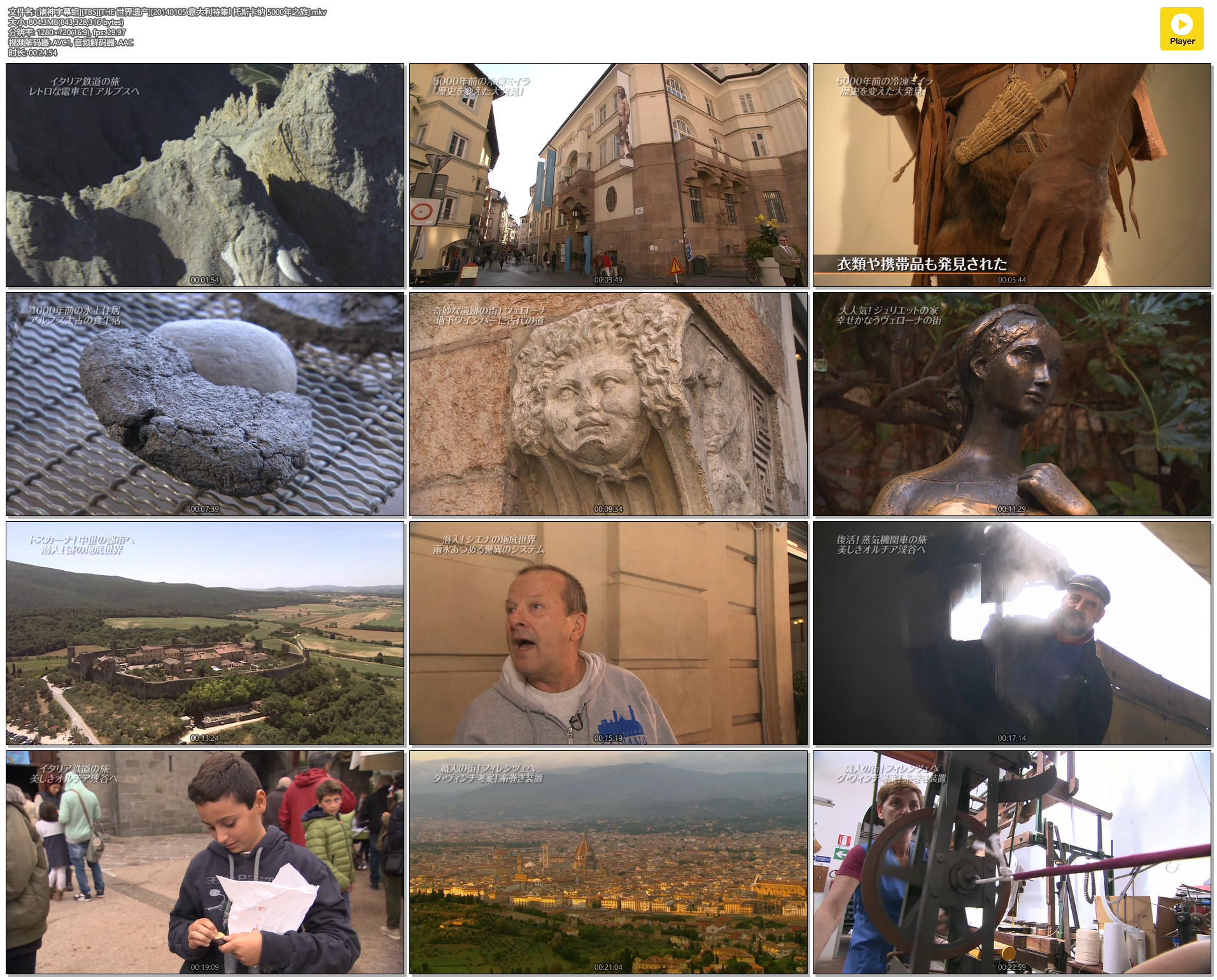Click the 00:09:34 timestamp label
The height and width of the screenshot is (980, 1217).
click(x=608, y=509)
